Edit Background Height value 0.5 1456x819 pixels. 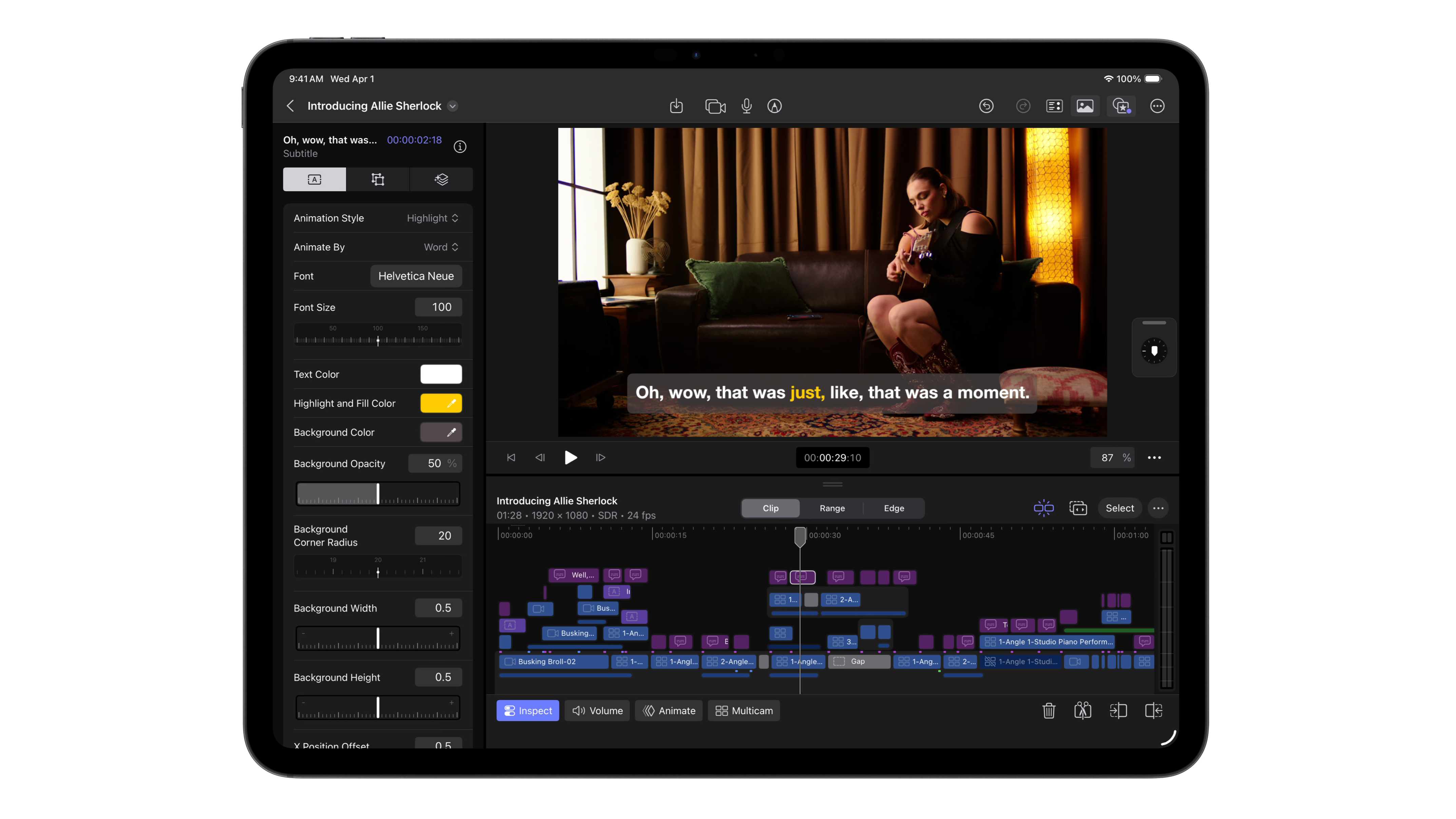click(439, 677)
